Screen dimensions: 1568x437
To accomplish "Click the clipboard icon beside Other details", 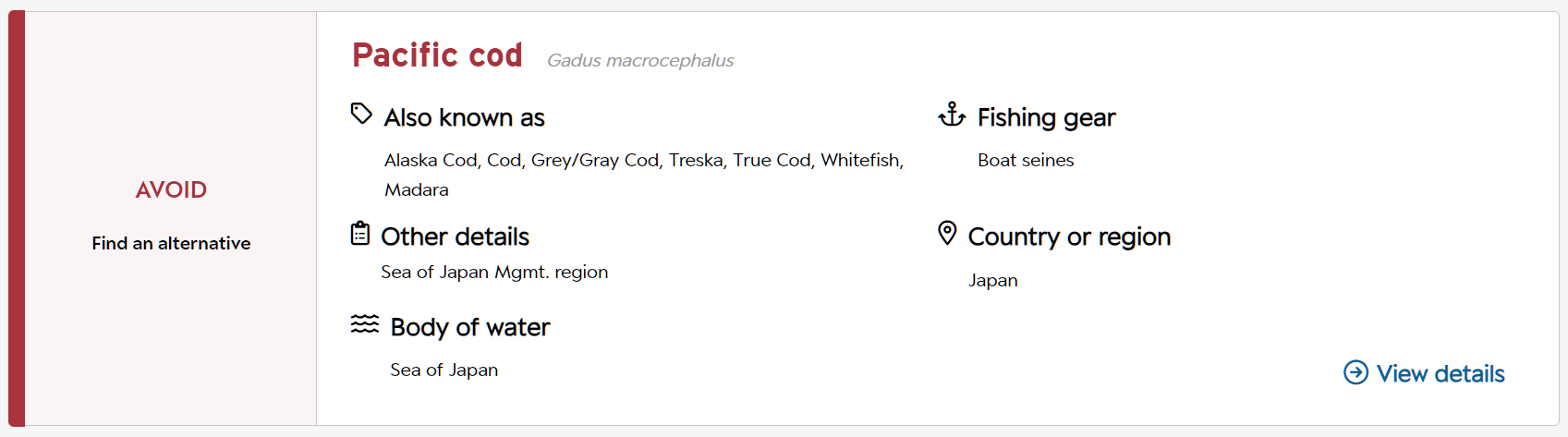I will 360,233.
